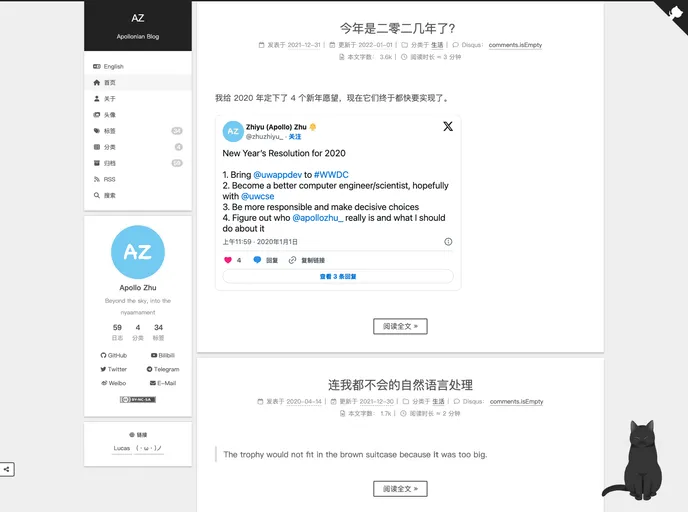Click the AZ profile avatar in the sidebar
The height and width of the screenshot is (512, 688).
(x=137, y=252)
